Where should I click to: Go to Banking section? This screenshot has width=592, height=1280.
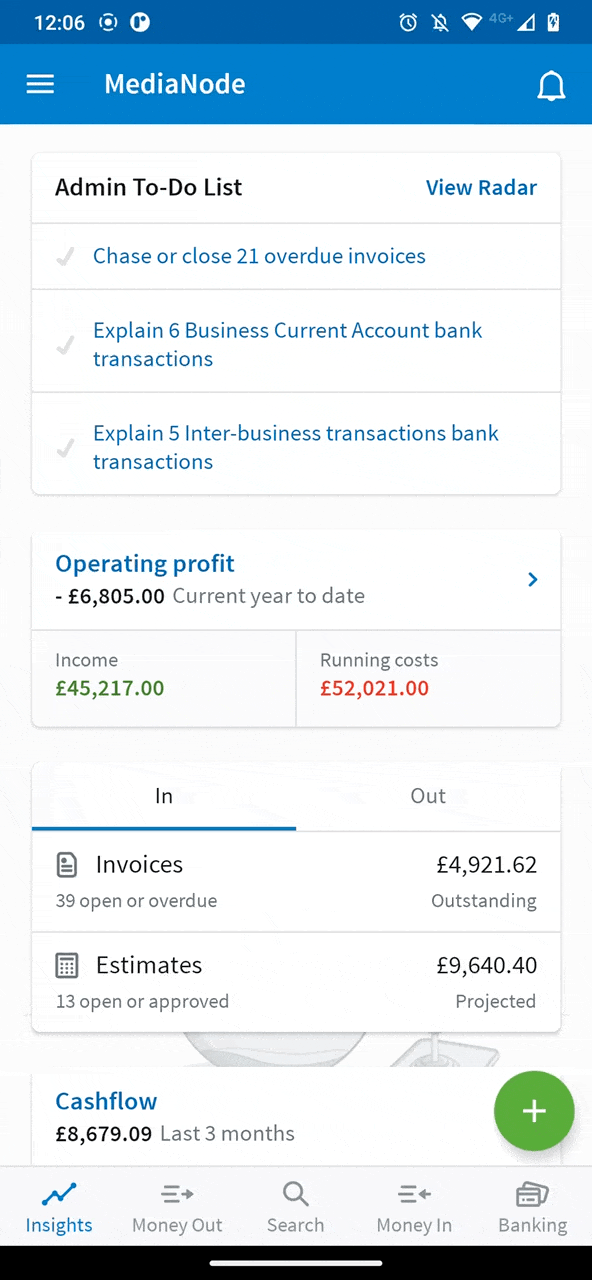tap(532, 1207)
